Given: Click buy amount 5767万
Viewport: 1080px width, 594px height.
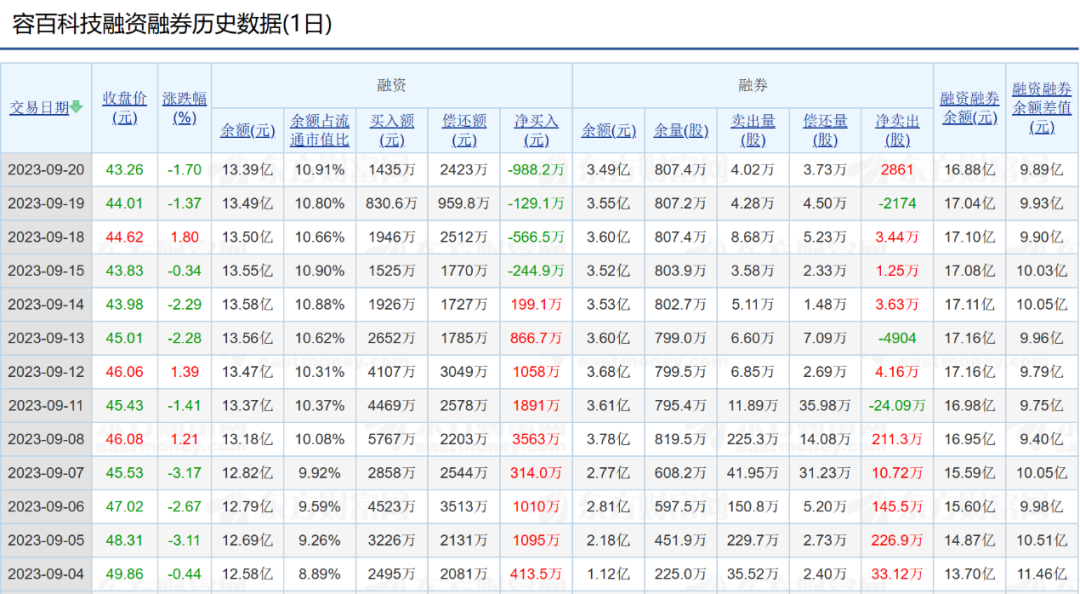Looking at the screenshot, I should (392, 439).
